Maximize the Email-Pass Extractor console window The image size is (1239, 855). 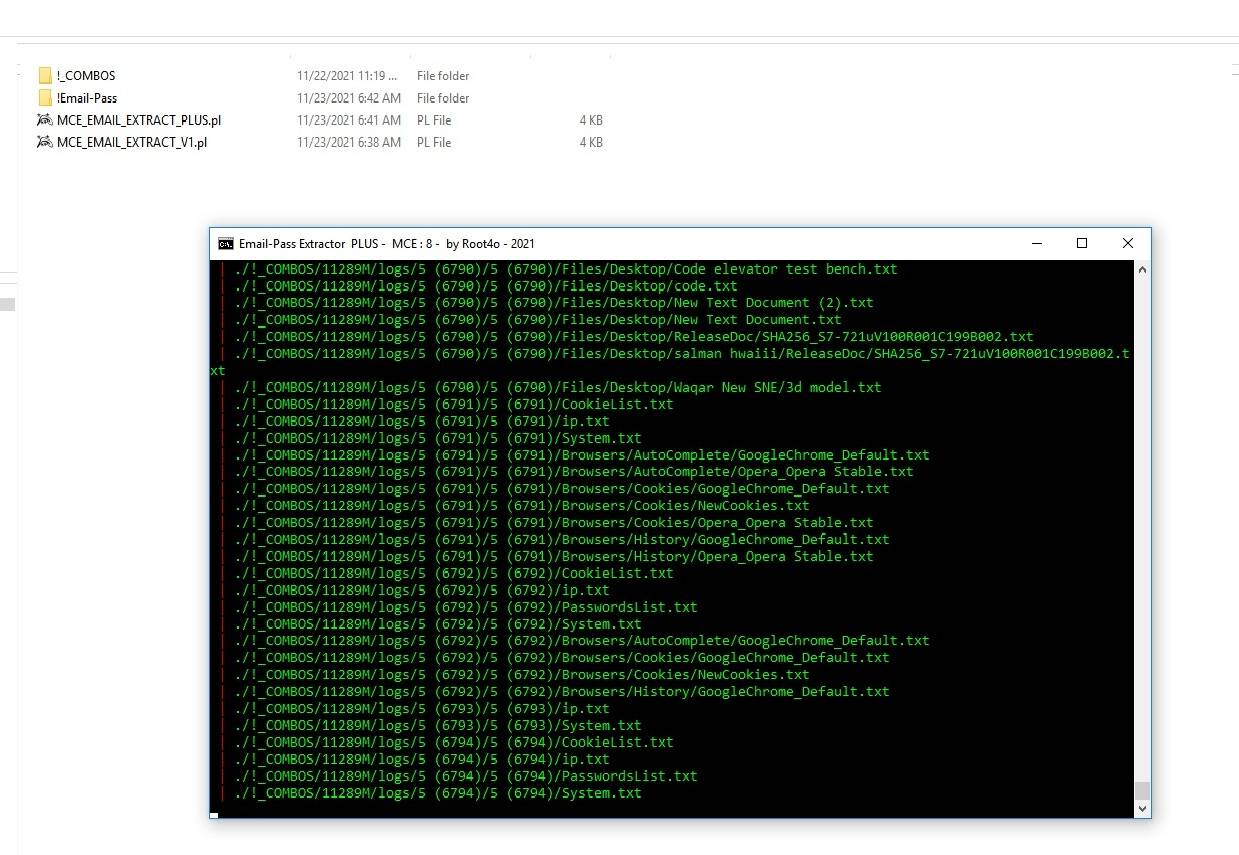(1081, 243)
